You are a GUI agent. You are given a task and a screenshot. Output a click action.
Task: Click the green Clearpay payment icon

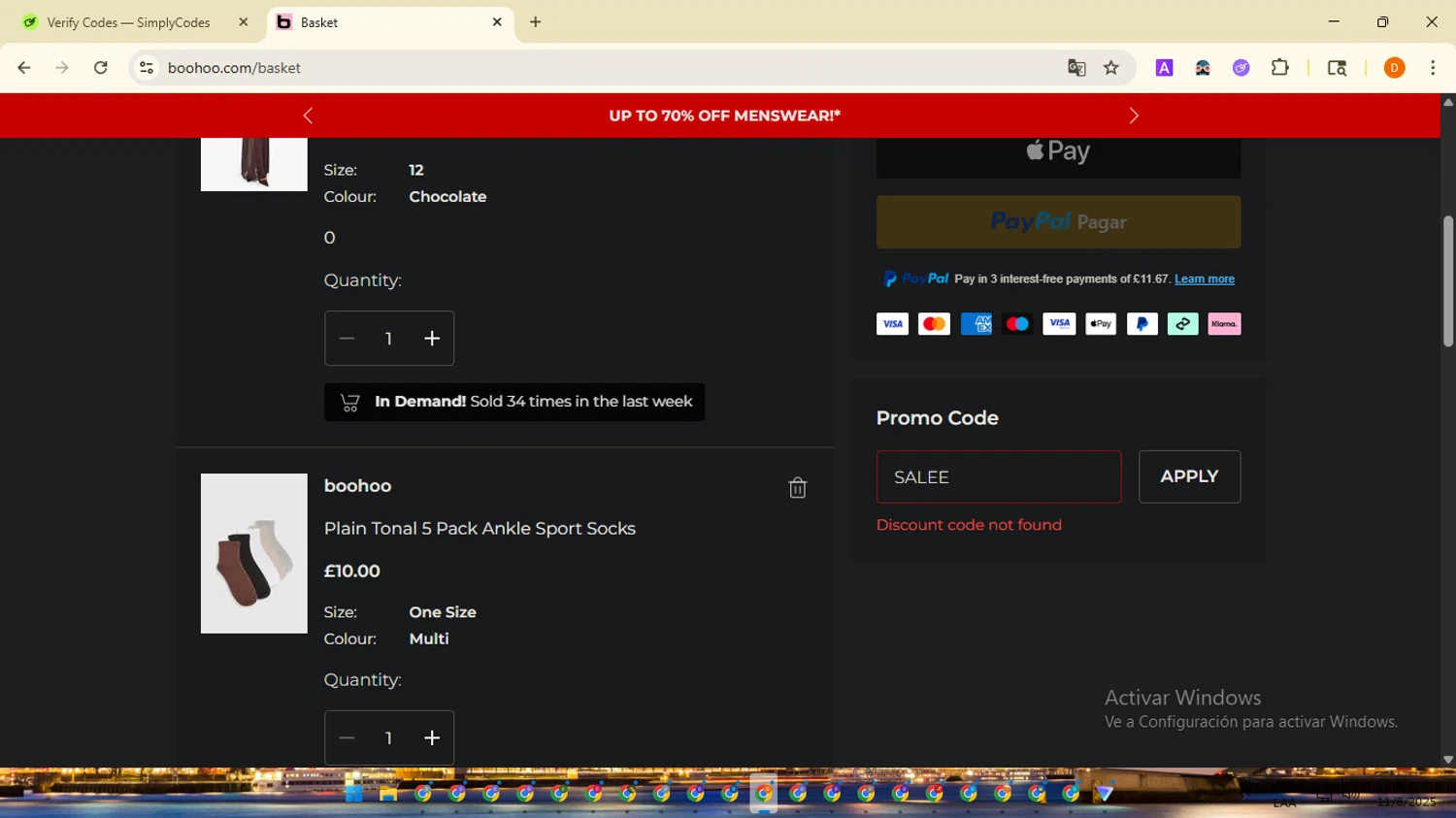pyautogui.click(x=1182, y=324)
